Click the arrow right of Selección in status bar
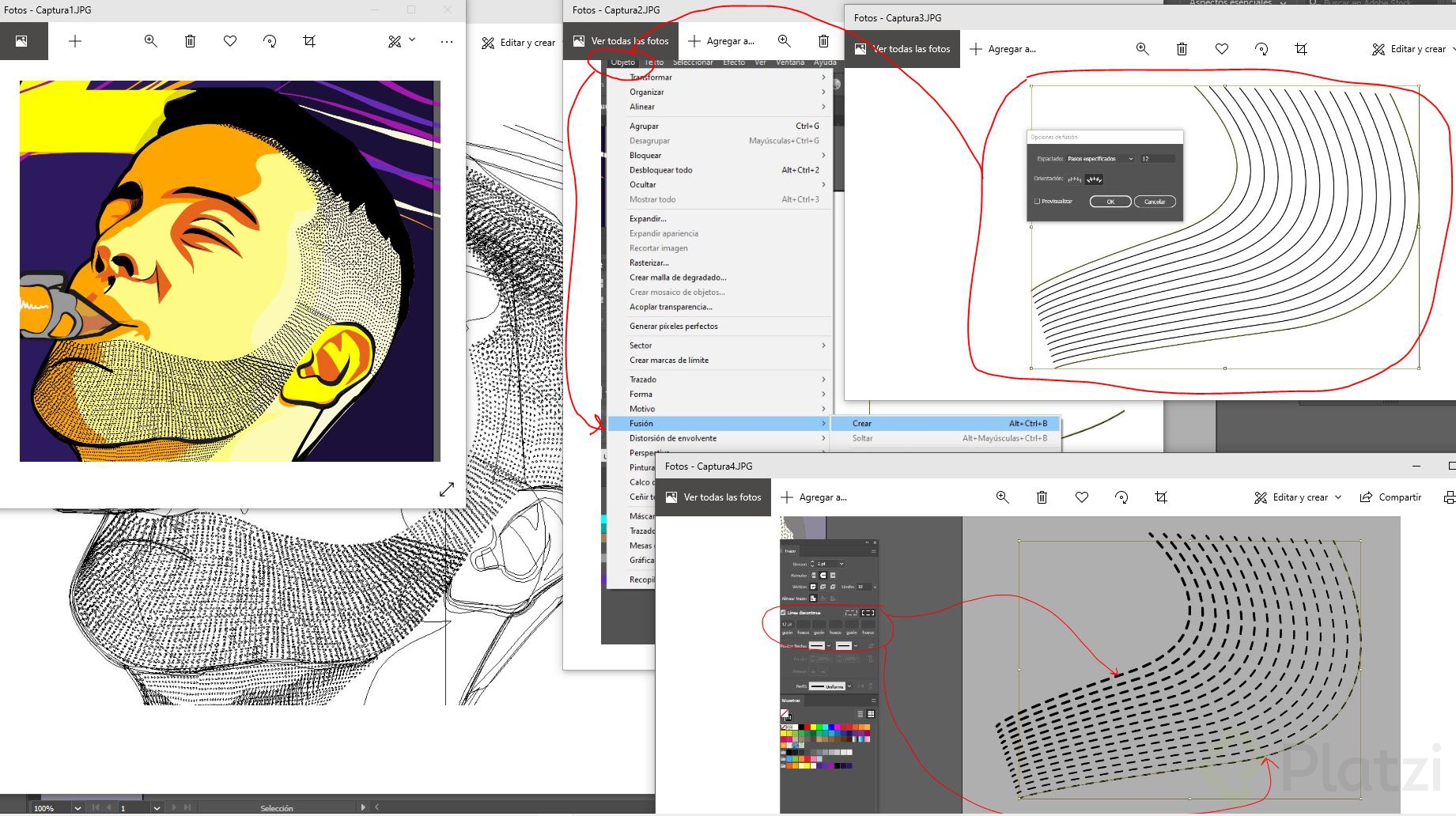Image resolution: width=1456 pixels, height=816 pixels. point(363,807)
